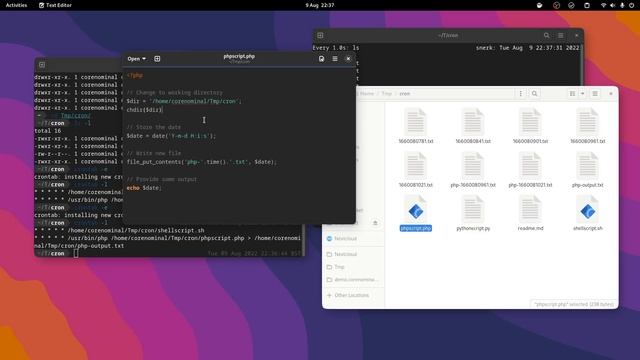640x360 pixels.
Task: Toggle grid/list view in Files
Action: tap(572, 93)
